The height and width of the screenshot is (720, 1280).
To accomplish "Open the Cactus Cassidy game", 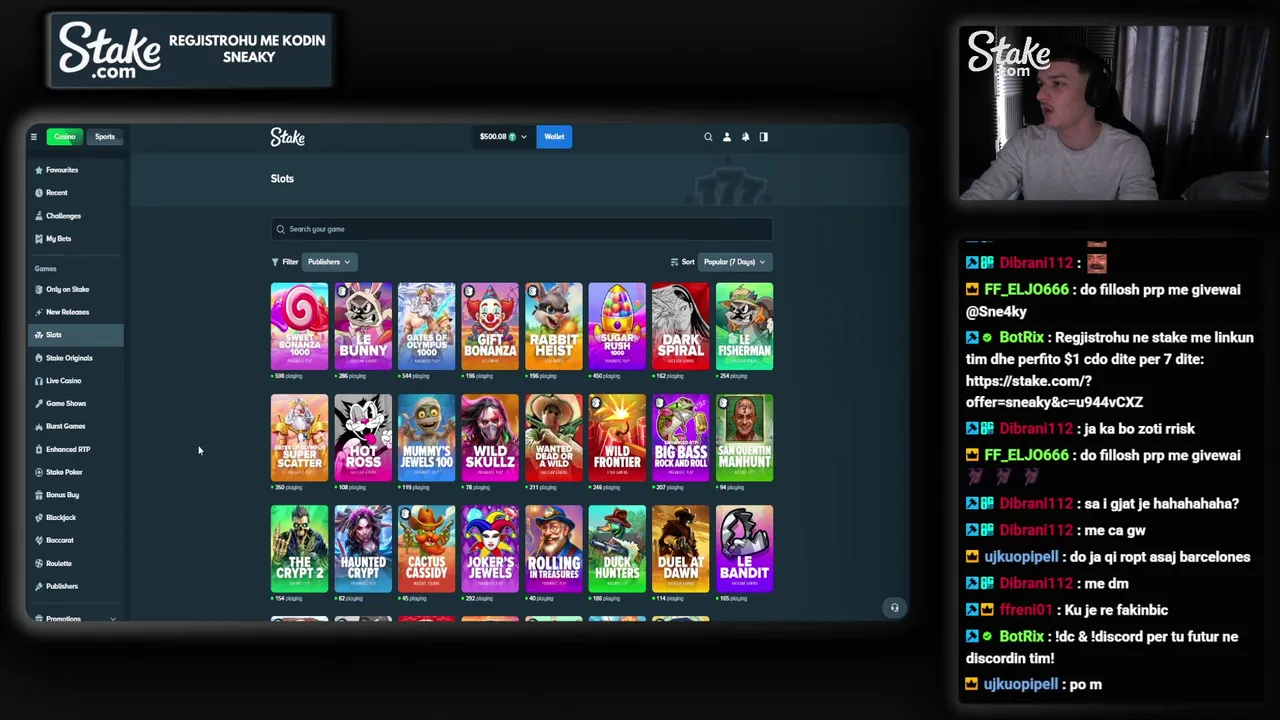I will pos(426,549).
